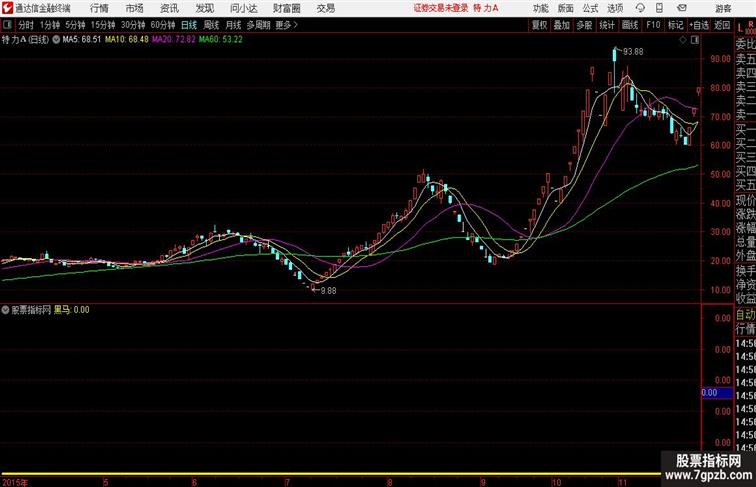
Task: Click the 多股 multi-stock toolbar button
Action: [584, 25]
